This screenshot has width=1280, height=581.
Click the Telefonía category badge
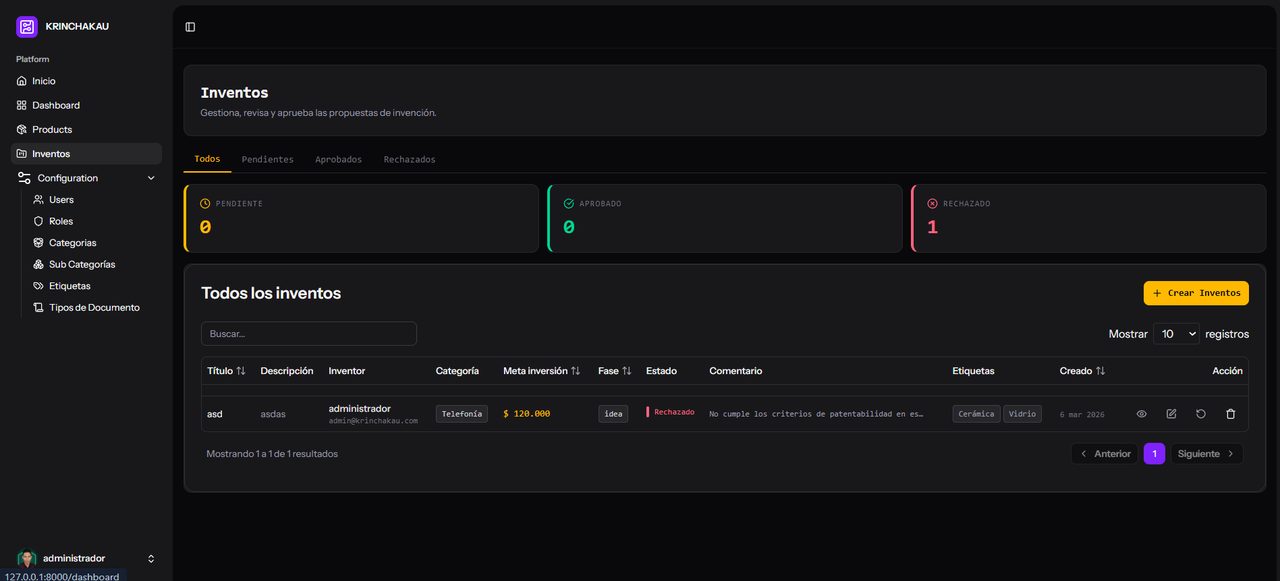pos(462,414)
